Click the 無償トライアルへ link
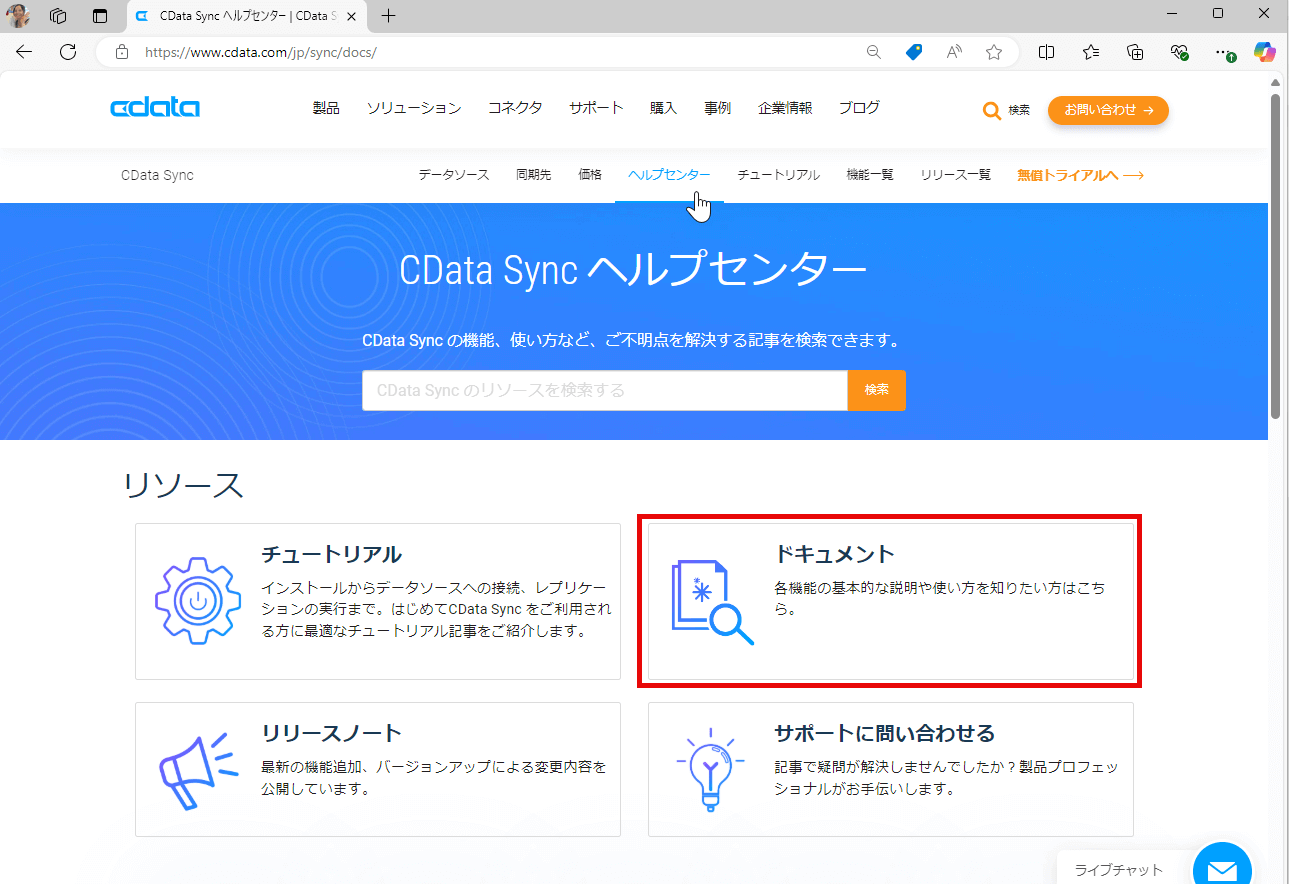The width and height of the screenshot is (1289, 884). coord(1080,175)
